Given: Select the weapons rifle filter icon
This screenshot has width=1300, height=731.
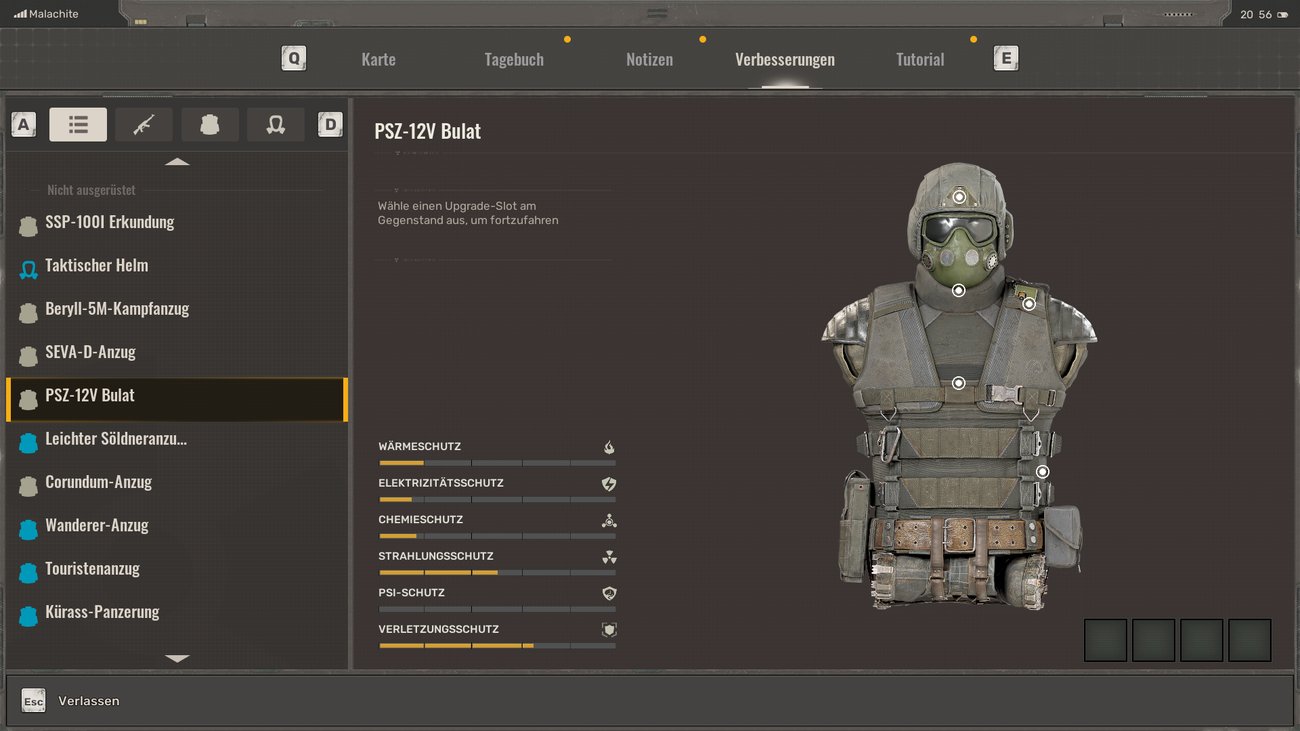Looking at the screenshot, I should [144, 124].
